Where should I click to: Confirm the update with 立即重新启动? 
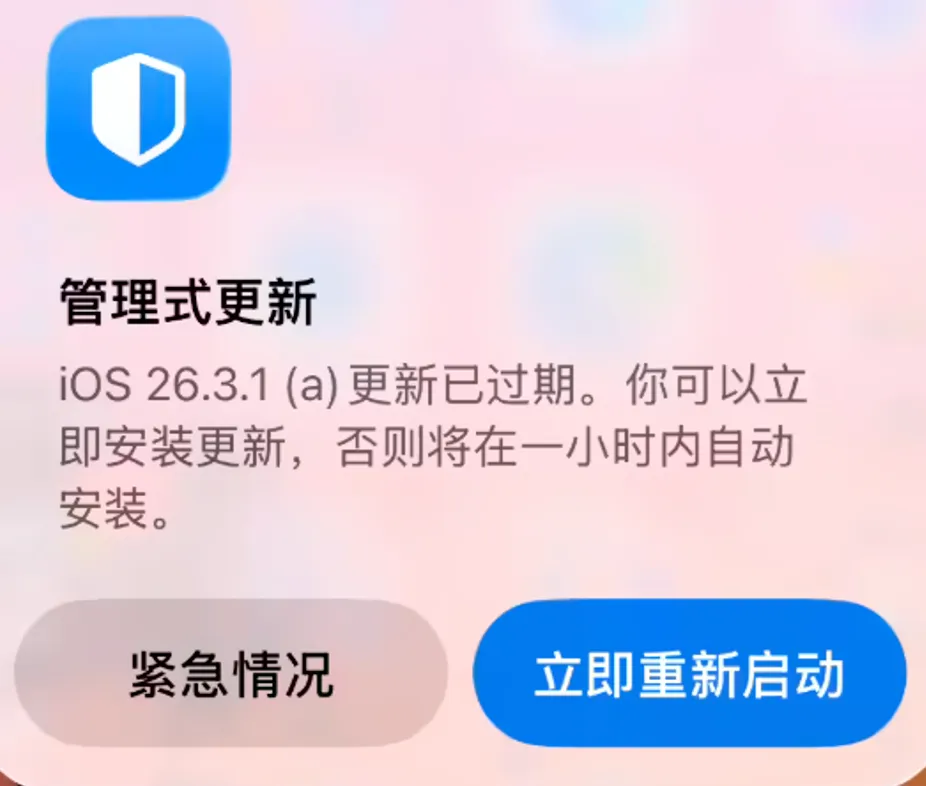point(689,674)
